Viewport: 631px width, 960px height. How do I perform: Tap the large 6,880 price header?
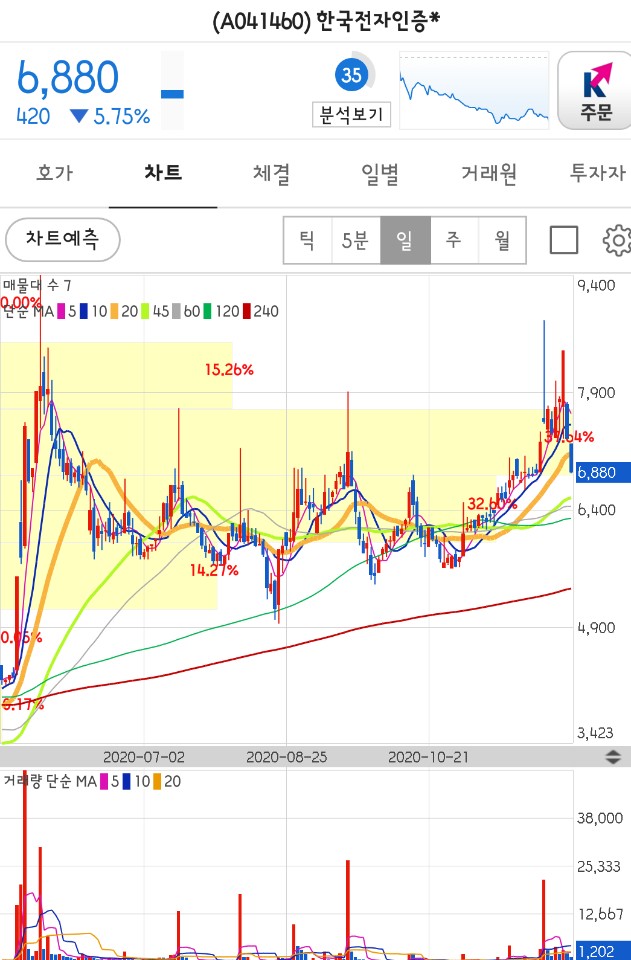(67, 78)
